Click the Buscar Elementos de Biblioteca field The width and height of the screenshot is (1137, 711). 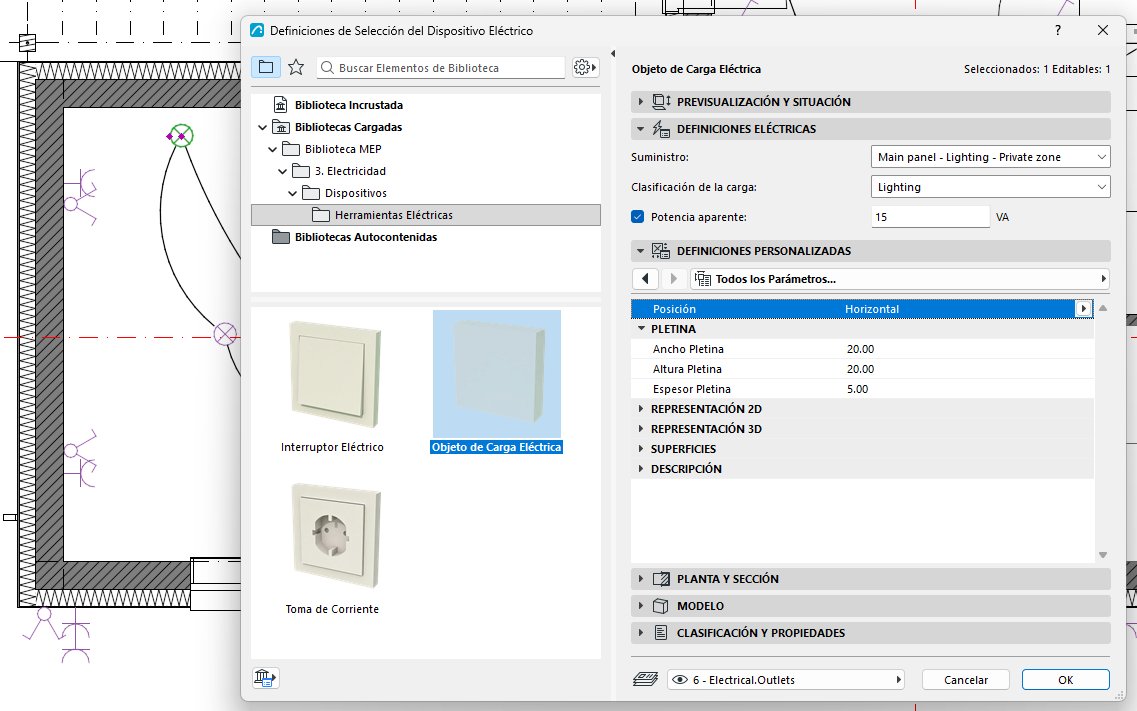[x=441, y=67]
